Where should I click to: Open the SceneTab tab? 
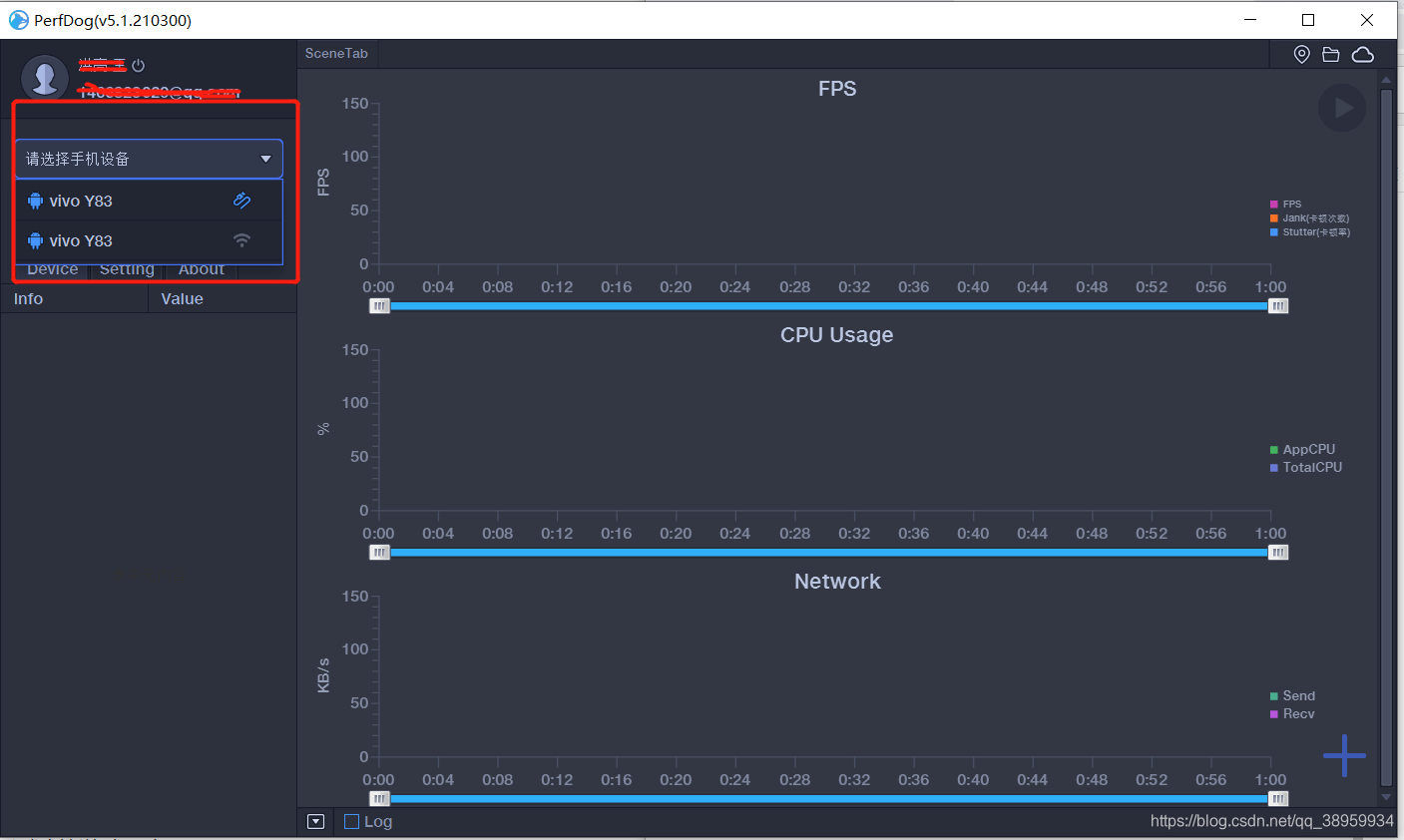point(336,54)
